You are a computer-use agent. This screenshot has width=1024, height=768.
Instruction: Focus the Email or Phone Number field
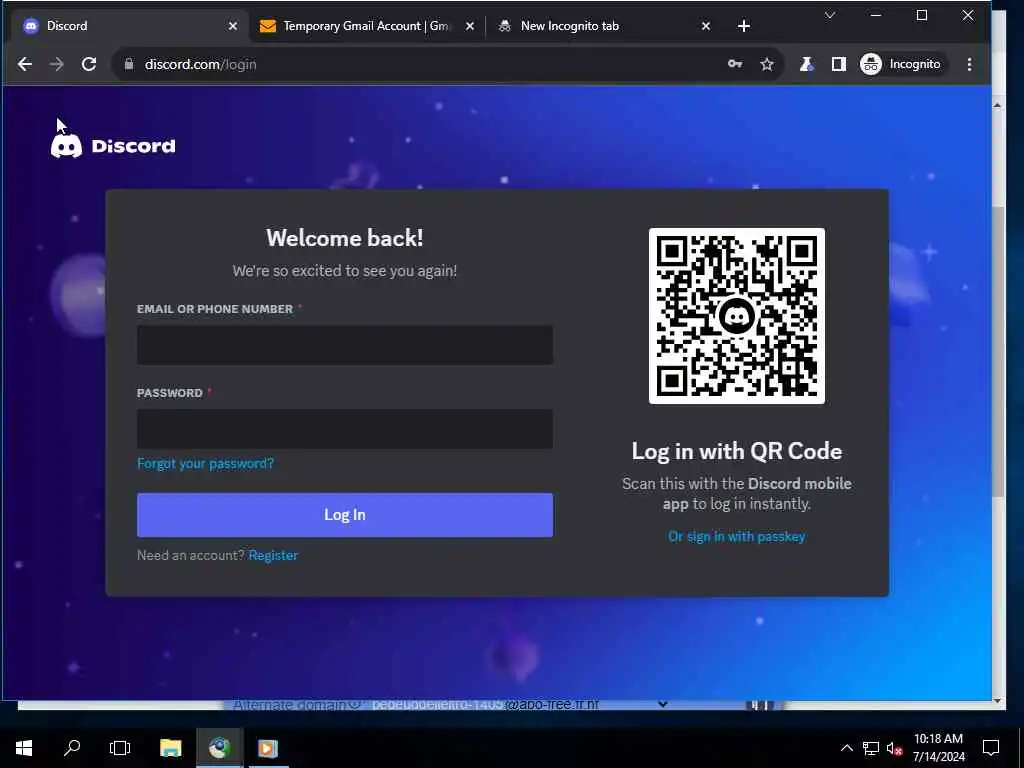pyautogui.click(x=345, y=345)
